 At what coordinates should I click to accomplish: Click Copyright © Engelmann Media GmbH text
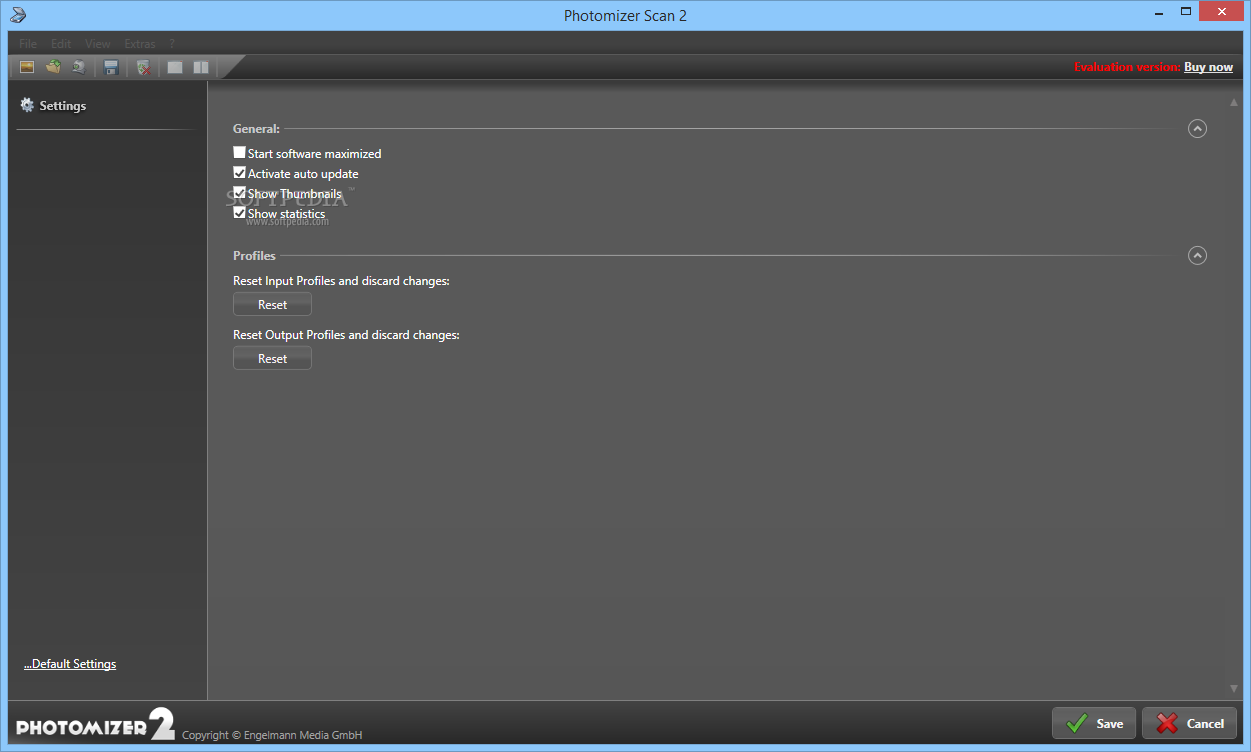(x=272, y=735)
